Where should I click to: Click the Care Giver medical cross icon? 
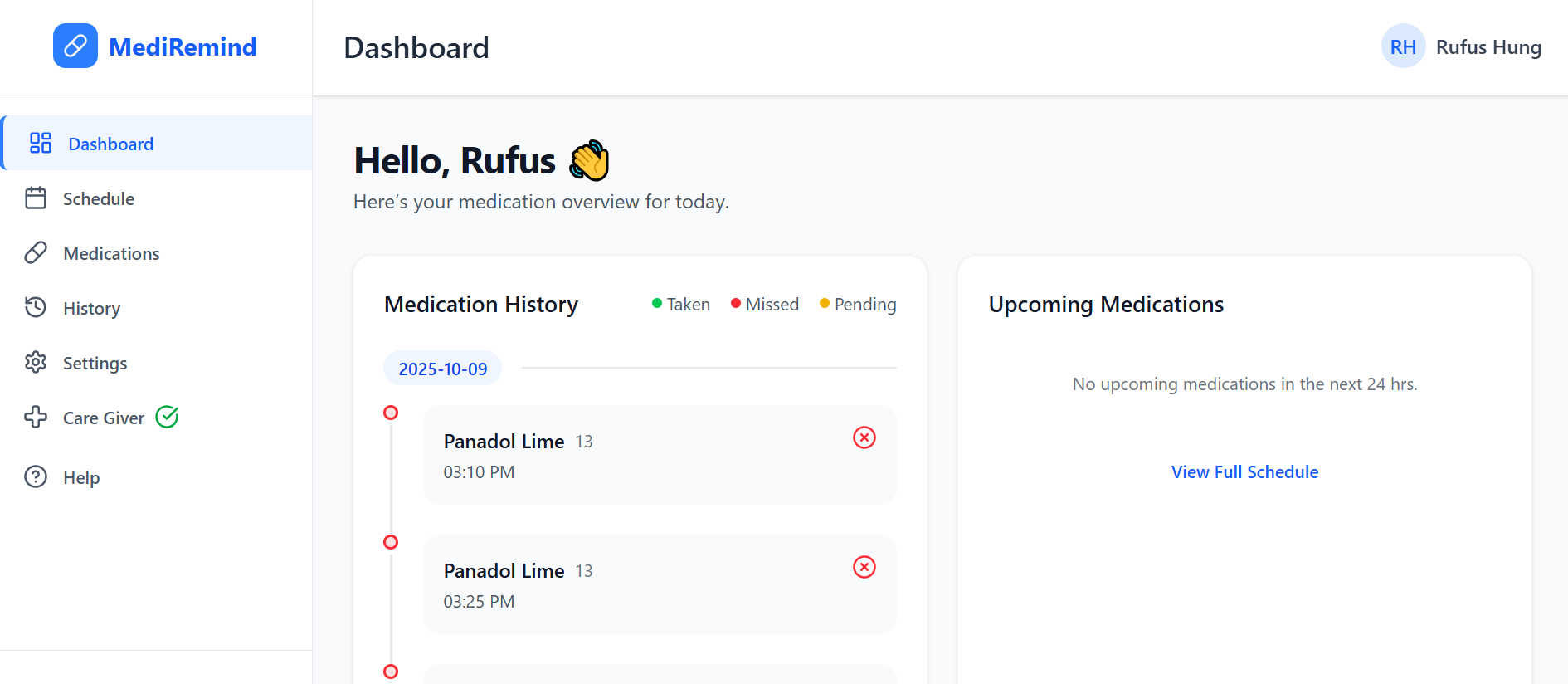coord(37,417)
